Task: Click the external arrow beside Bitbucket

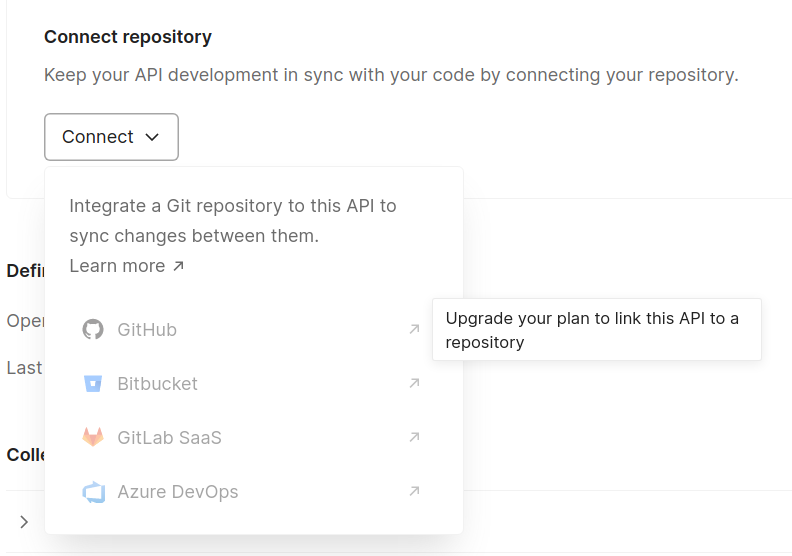Action: pos(414,383)
